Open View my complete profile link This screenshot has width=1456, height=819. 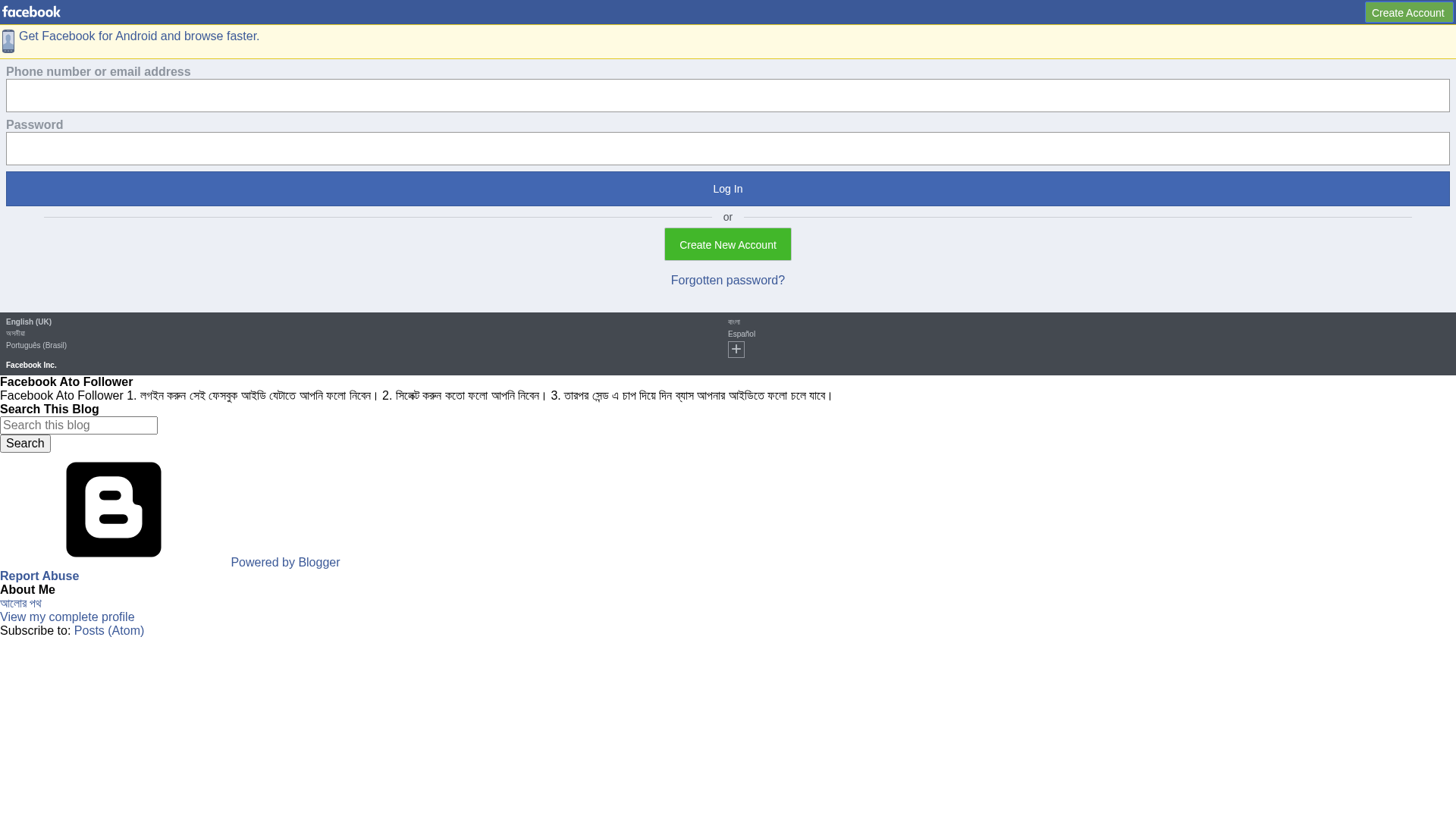point(67,617)
